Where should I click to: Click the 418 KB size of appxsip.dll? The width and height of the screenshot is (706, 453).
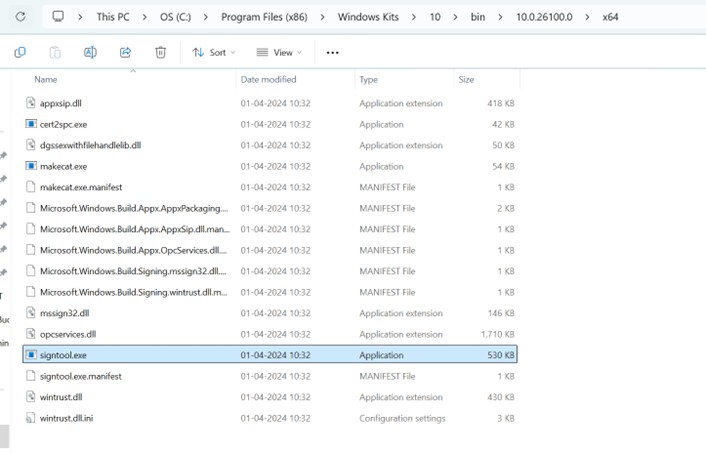click(501, 103)
